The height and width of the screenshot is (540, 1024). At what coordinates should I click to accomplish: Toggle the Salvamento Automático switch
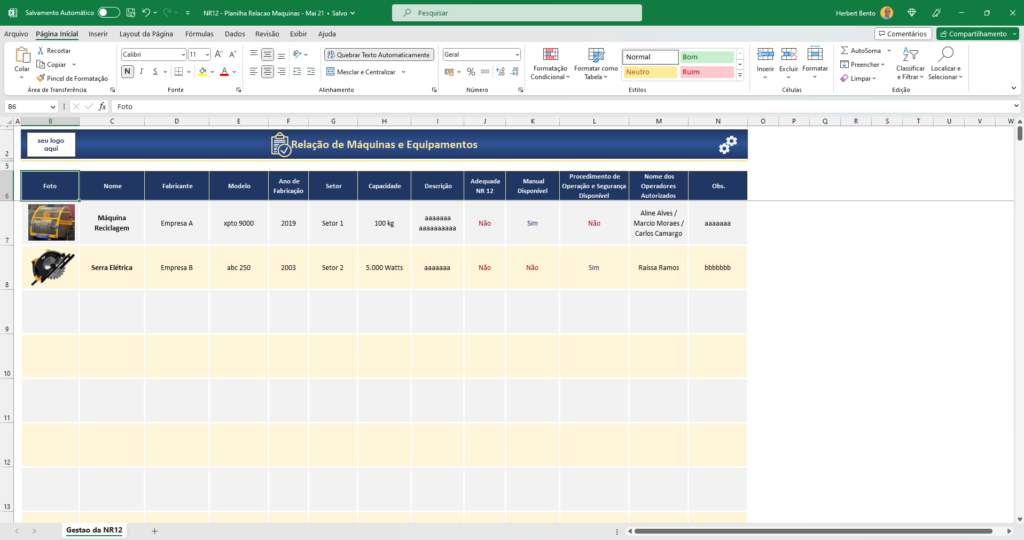pos(108,12)
